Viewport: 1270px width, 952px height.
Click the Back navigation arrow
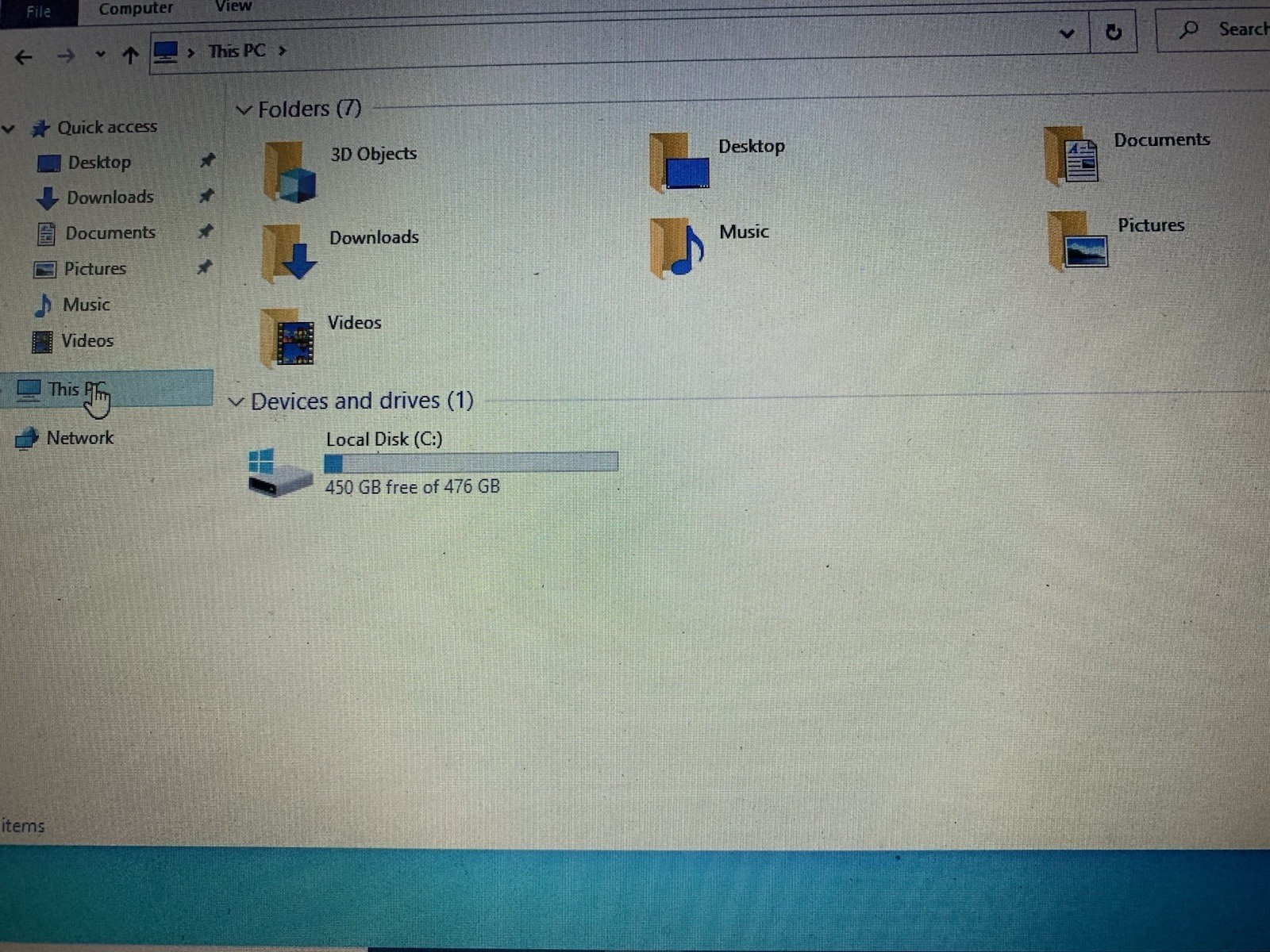(24, 57)
